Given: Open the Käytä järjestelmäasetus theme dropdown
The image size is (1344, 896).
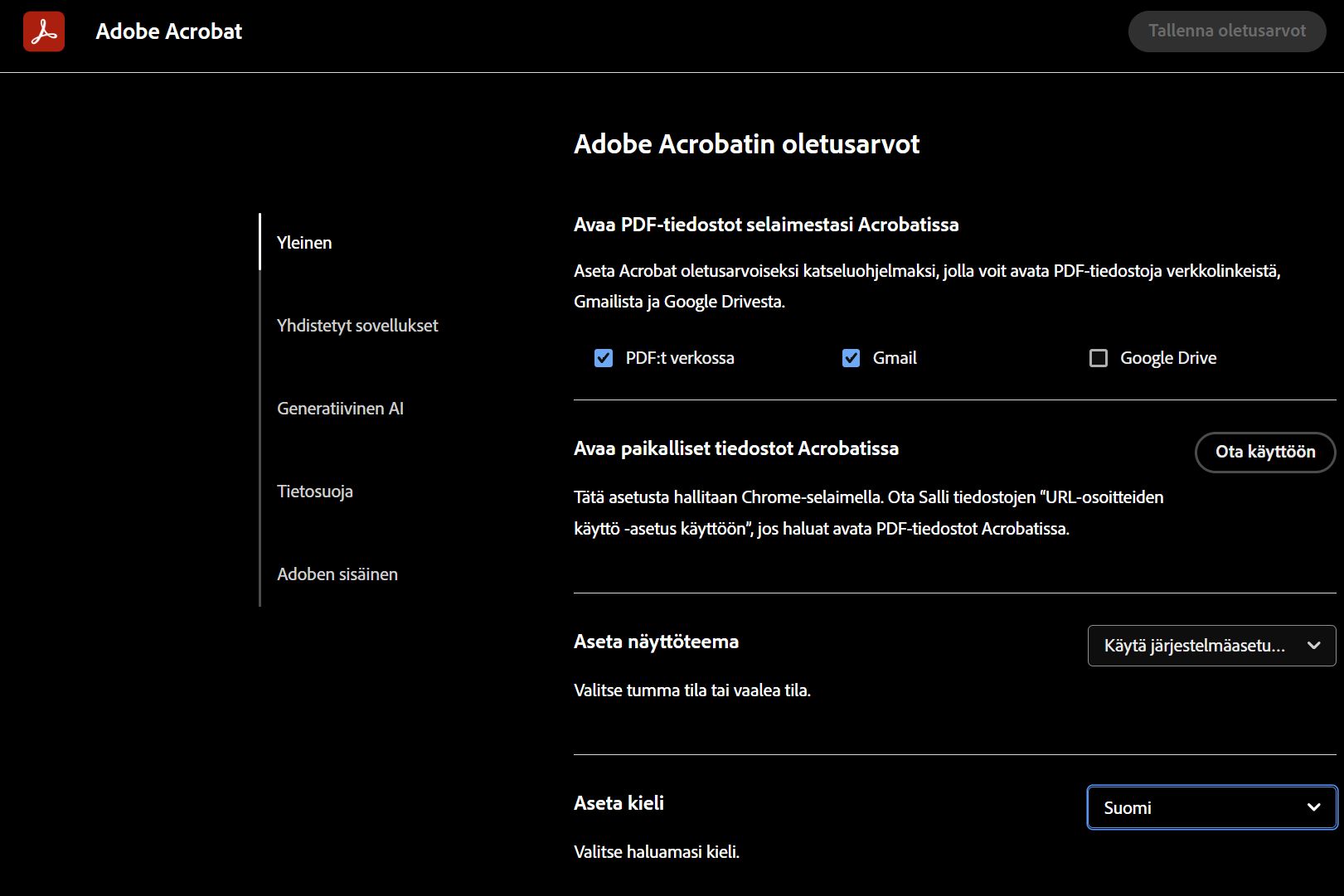Looking at the screenshot, I should tap(1211, 646).
